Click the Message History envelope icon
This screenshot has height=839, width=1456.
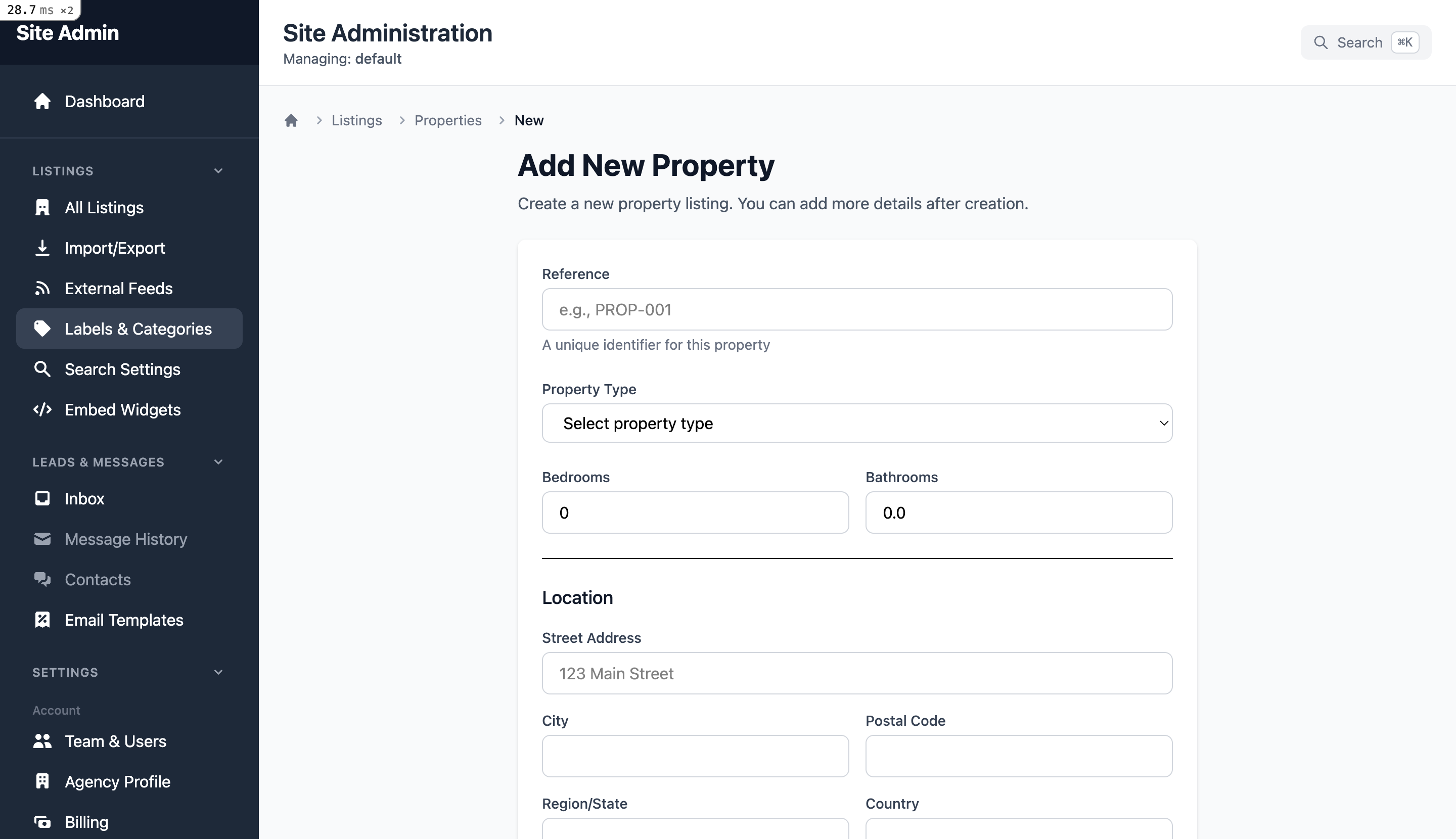[x=42, y=539]
